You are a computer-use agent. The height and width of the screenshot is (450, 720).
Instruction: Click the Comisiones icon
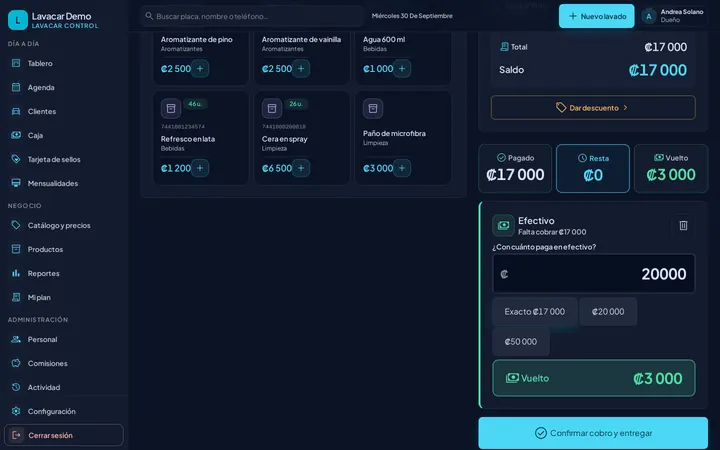click(16, 363)
